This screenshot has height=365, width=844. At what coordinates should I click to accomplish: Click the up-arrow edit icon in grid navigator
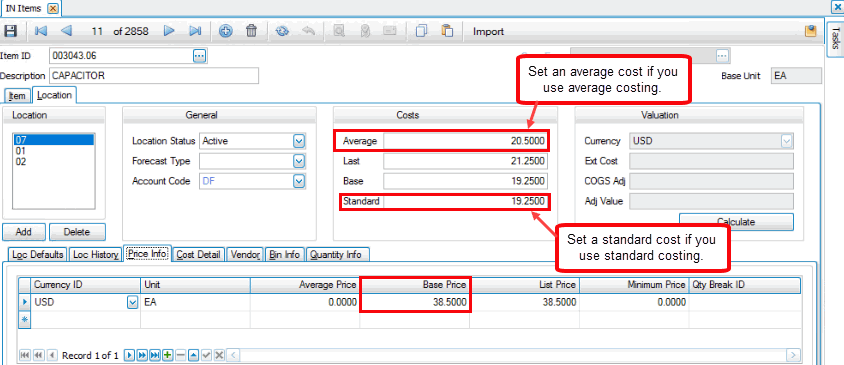point(194,355)
